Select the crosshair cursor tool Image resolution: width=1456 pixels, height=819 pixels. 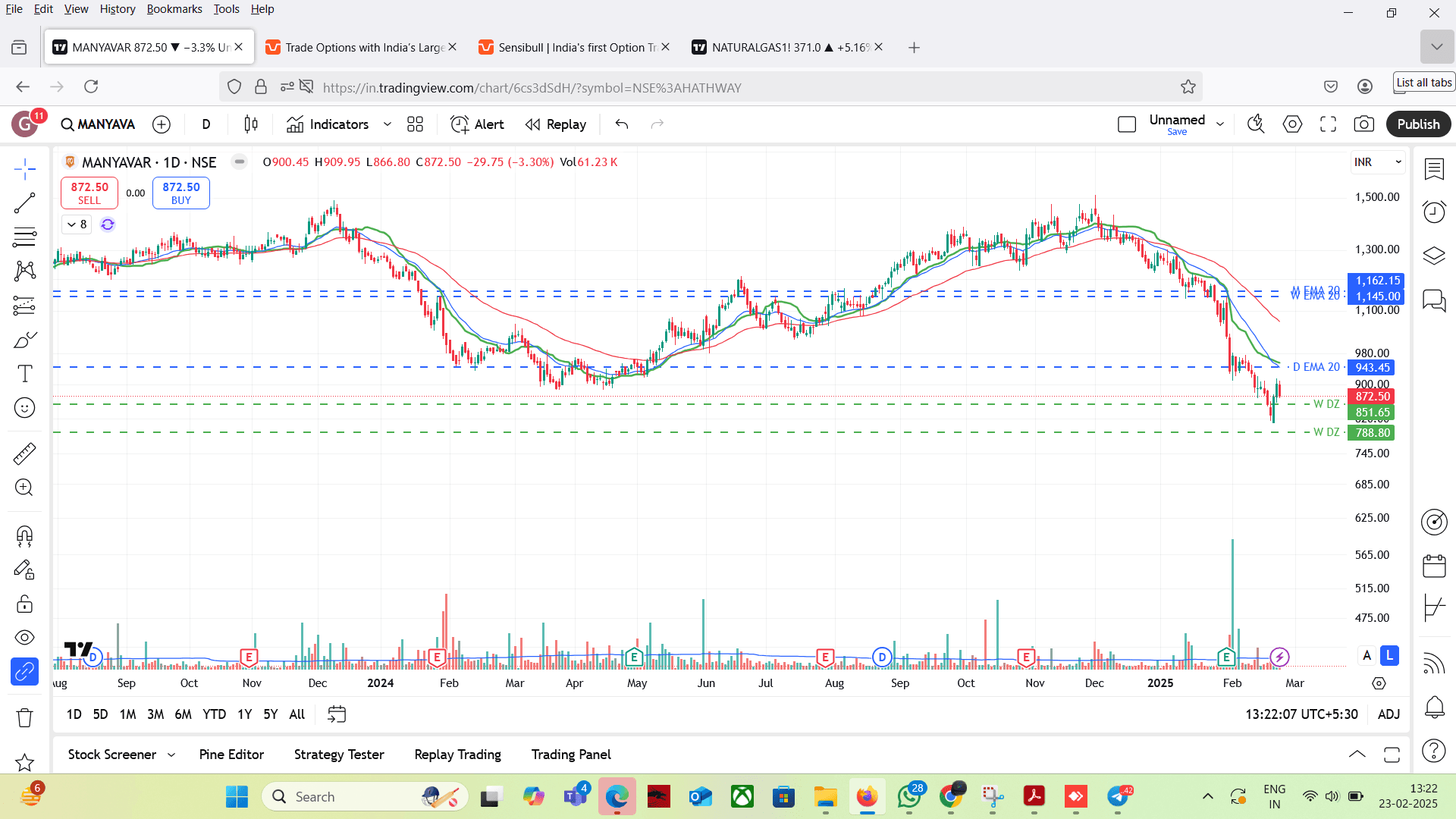tap(24, 168)
